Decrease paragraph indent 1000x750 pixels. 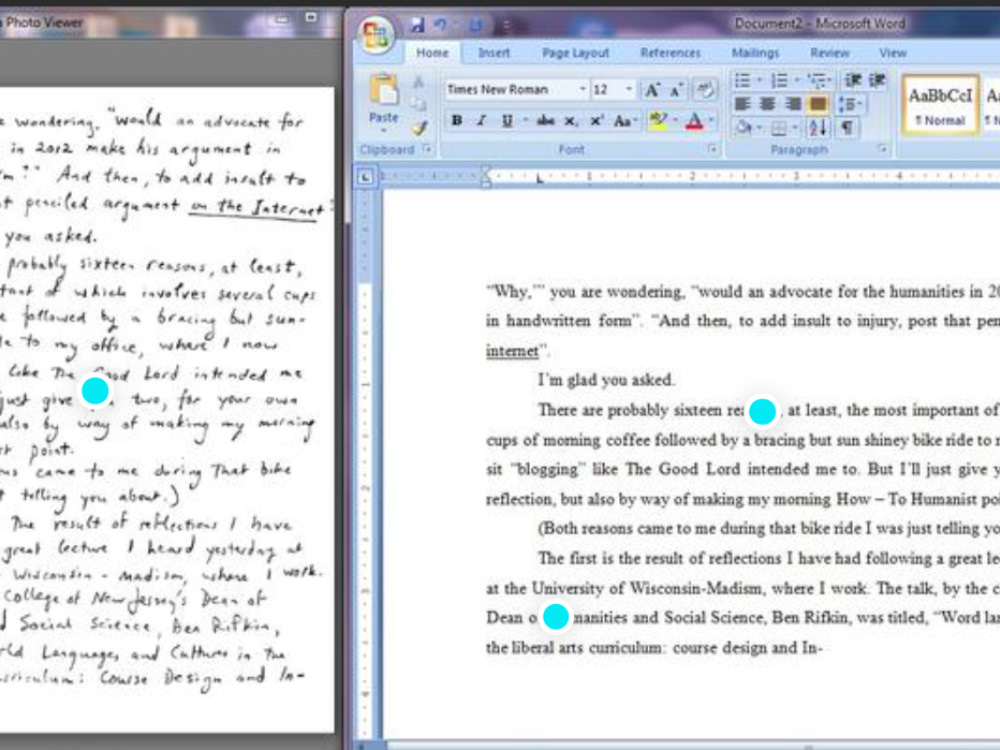tap(853, 80)
